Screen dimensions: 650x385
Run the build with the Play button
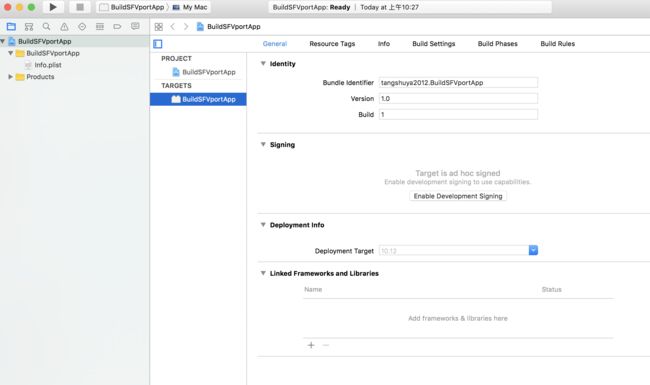pyautogui.click(x=53, y=7)
